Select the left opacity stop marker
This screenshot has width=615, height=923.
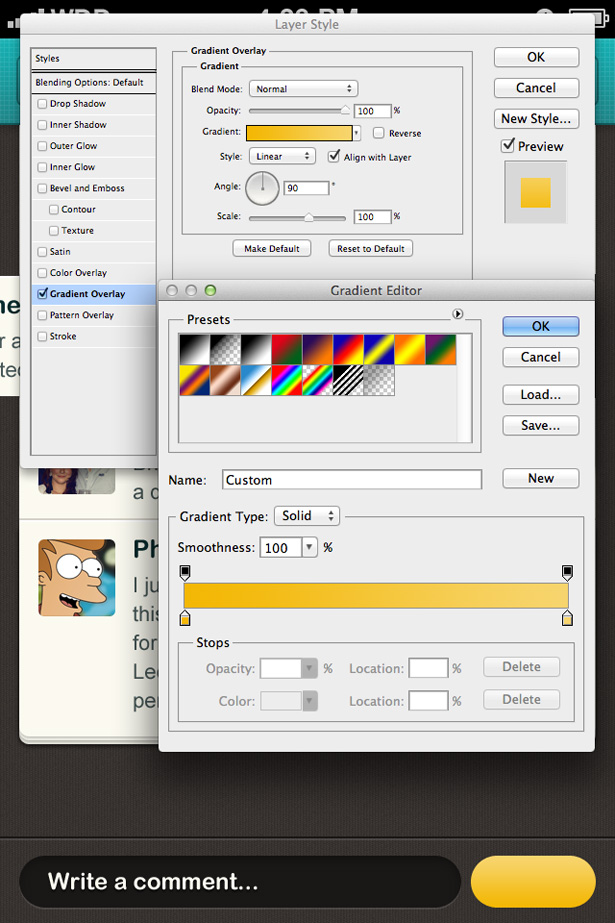185,573
